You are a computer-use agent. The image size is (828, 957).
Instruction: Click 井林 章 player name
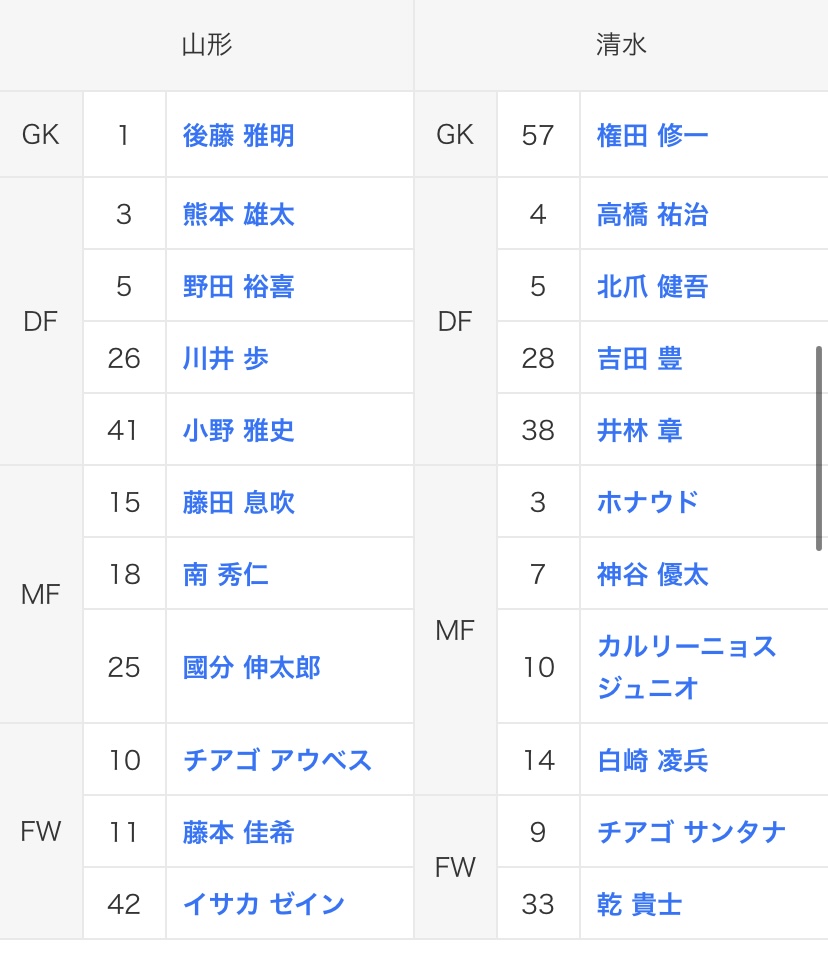pos(639,431)
